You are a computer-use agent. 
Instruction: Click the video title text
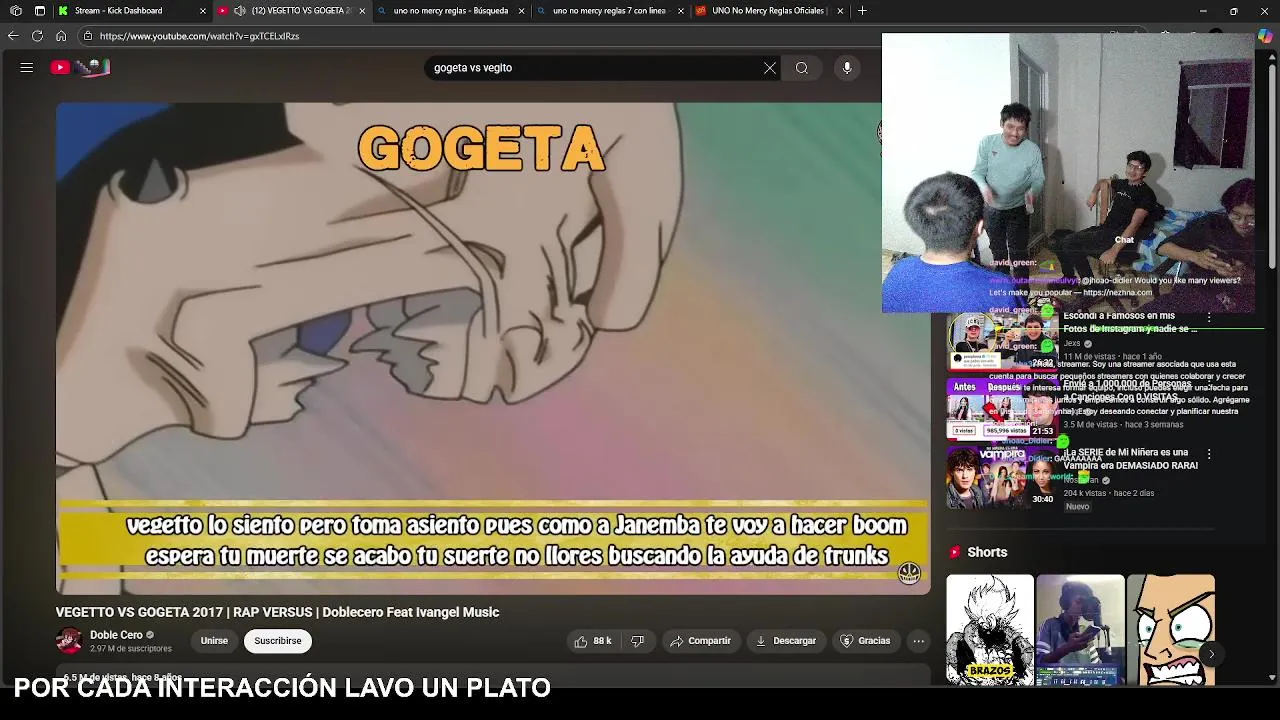(277, 612)
